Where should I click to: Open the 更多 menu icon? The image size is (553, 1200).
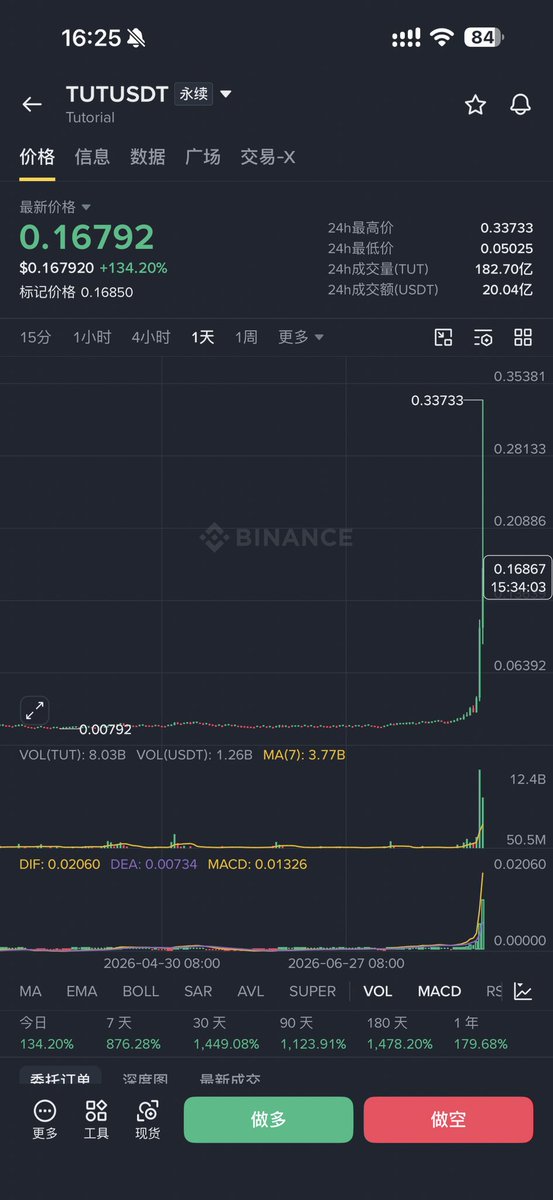[x=45, y=1120]
